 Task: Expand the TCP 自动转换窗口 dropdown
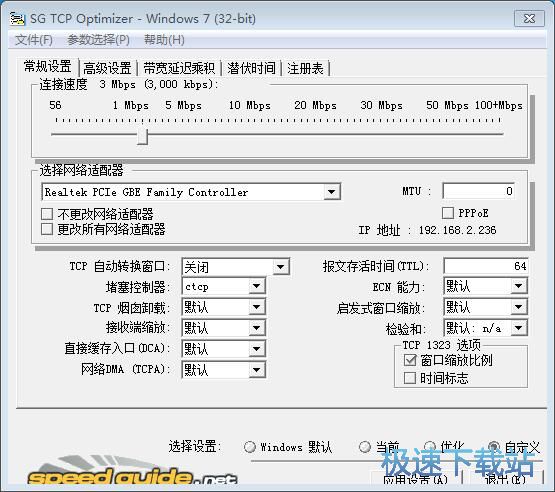280,267
